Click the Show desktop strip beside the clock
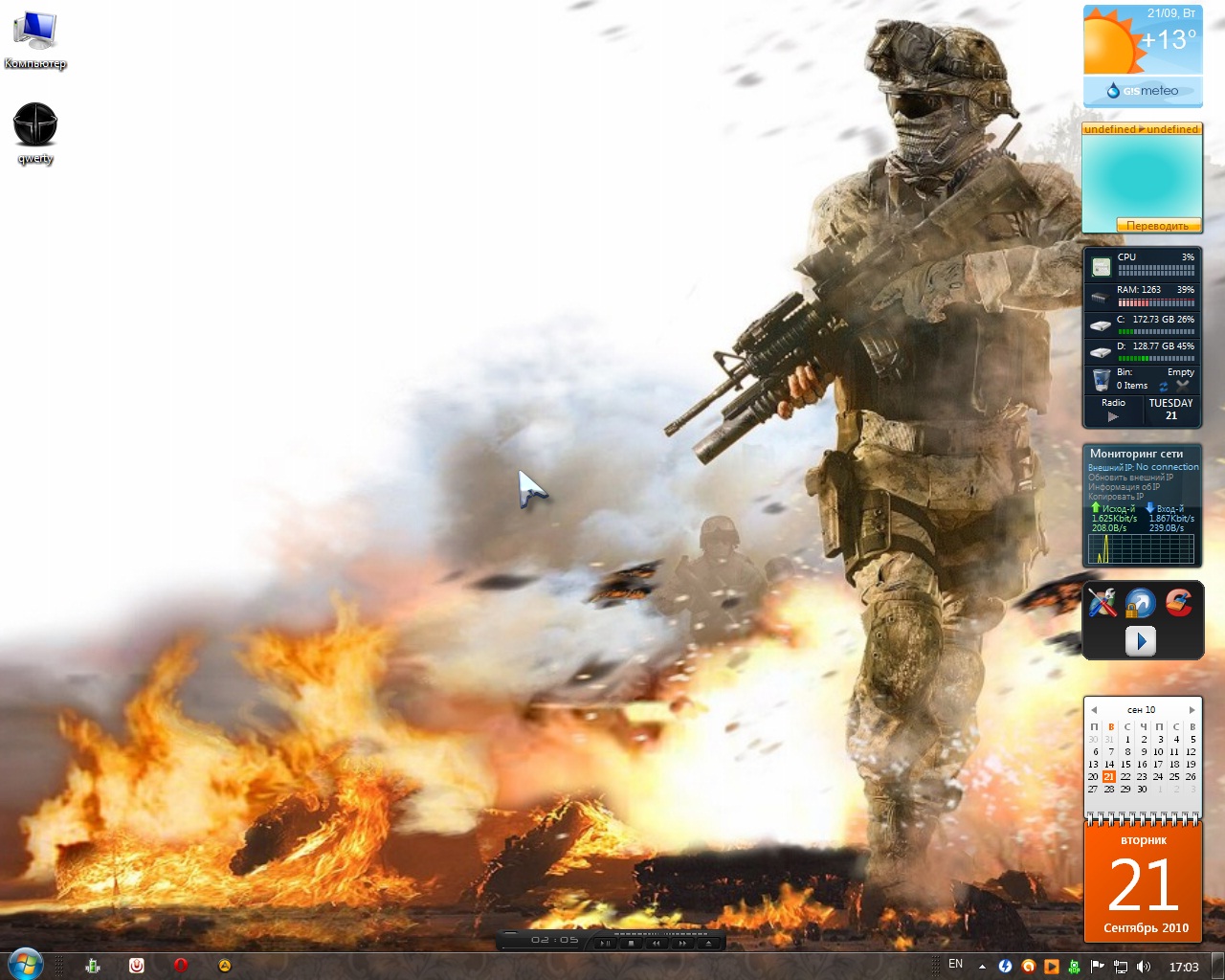 (1218, 966)
